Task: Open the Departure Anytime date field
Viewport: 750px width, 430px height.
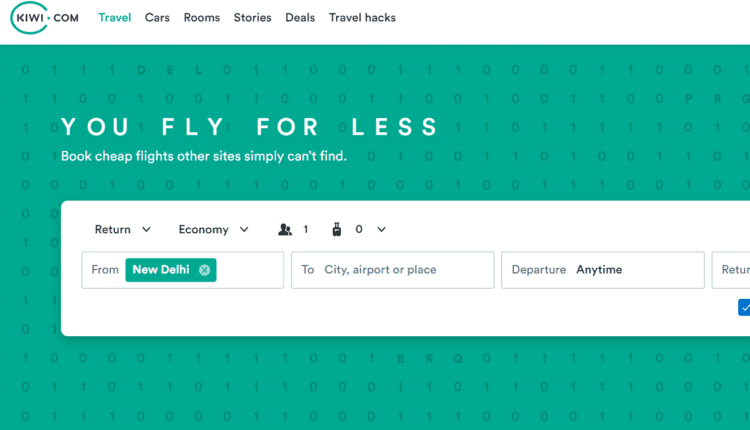Action: [x=603, y=270]
